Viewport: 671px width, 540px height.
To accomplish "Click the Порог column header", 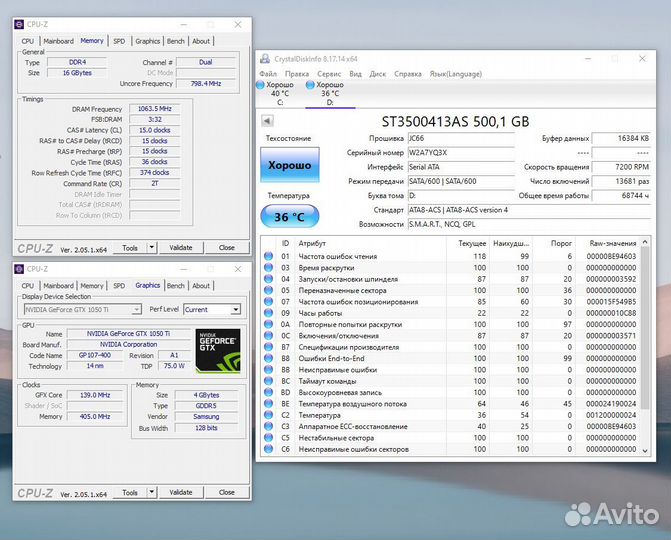I will pyautogui.click(x=554, y=243).
